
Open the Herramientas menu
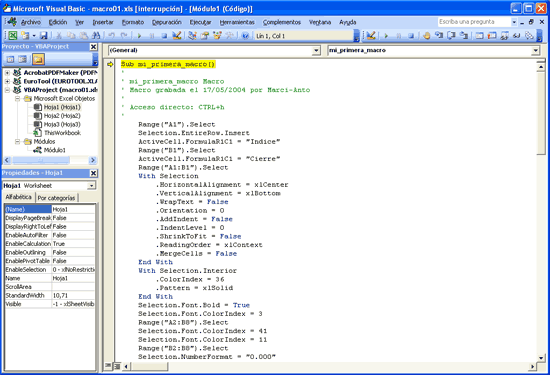(237, 22)
